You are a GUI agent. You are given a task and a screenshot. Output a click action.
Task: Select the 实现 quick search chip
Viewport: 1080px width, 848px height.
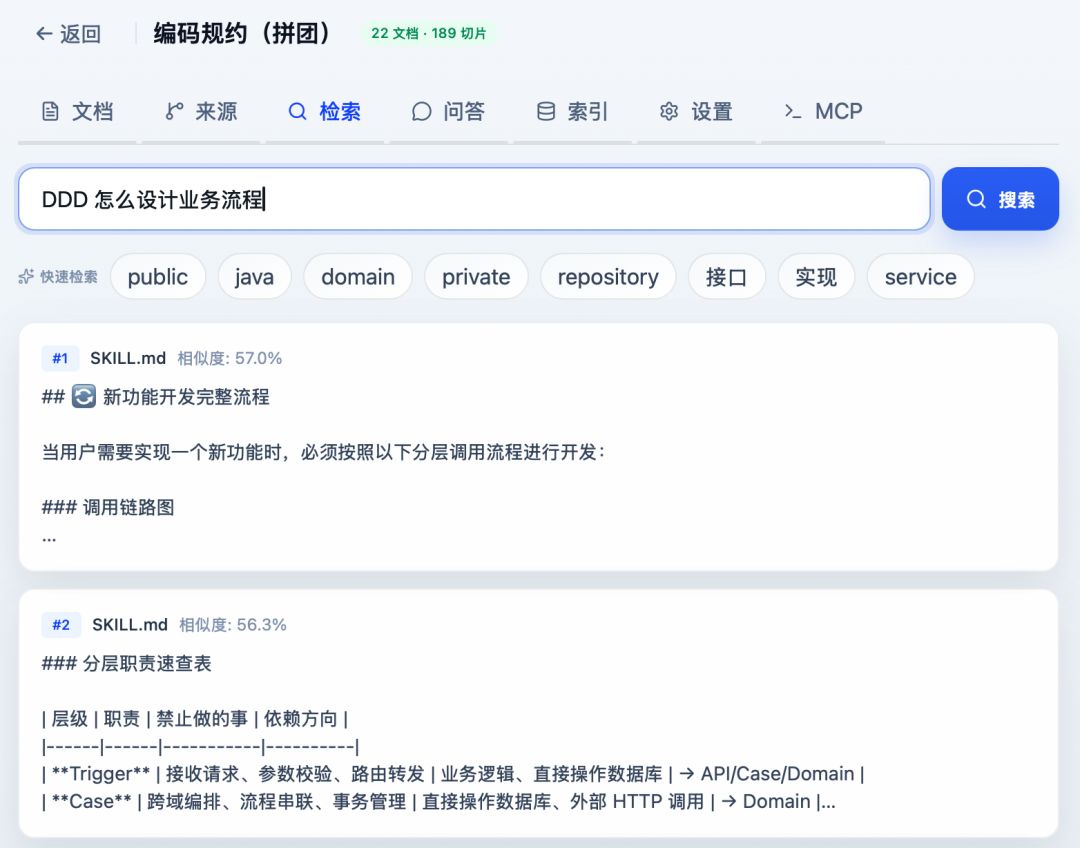pos(816,277)
